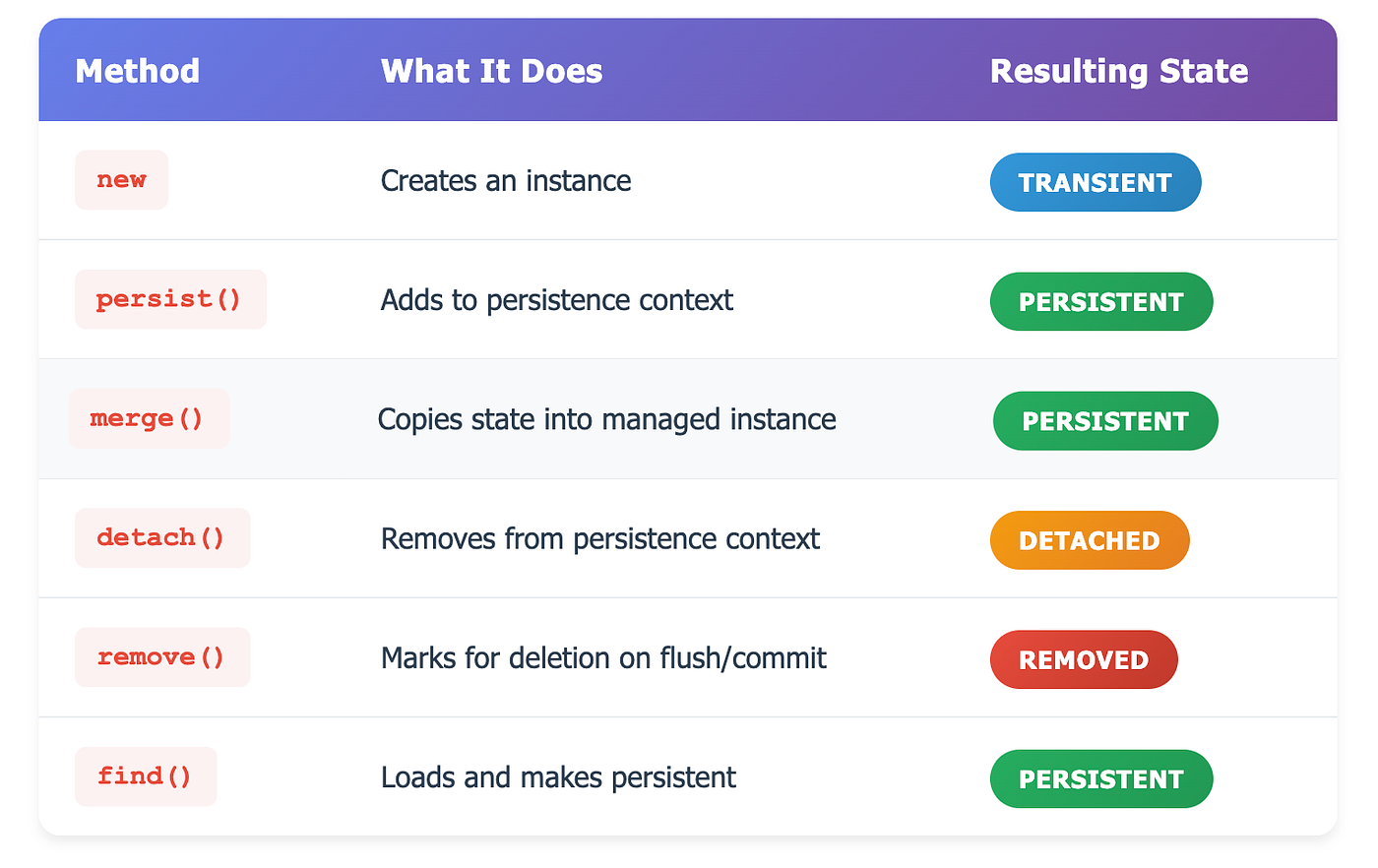Click "Marks for deletion on flush/commit" text

click(603, 658)
